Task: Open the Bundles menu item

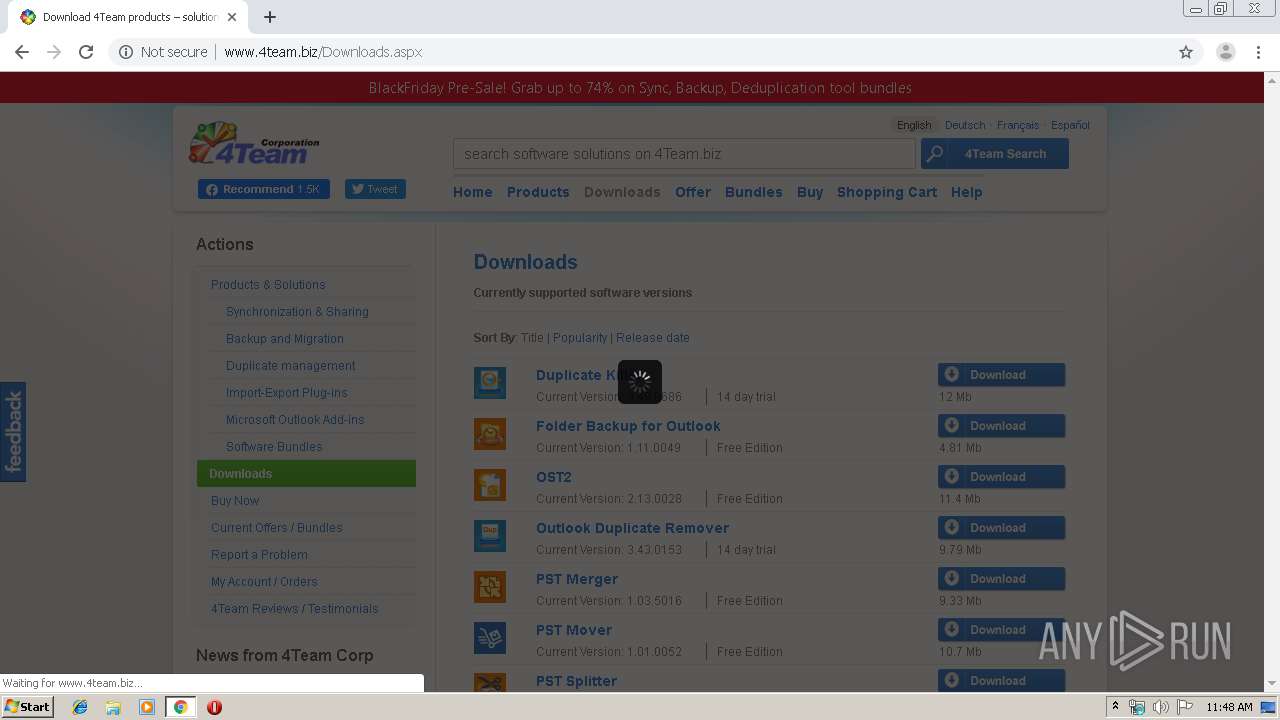Action: point(754,192)
